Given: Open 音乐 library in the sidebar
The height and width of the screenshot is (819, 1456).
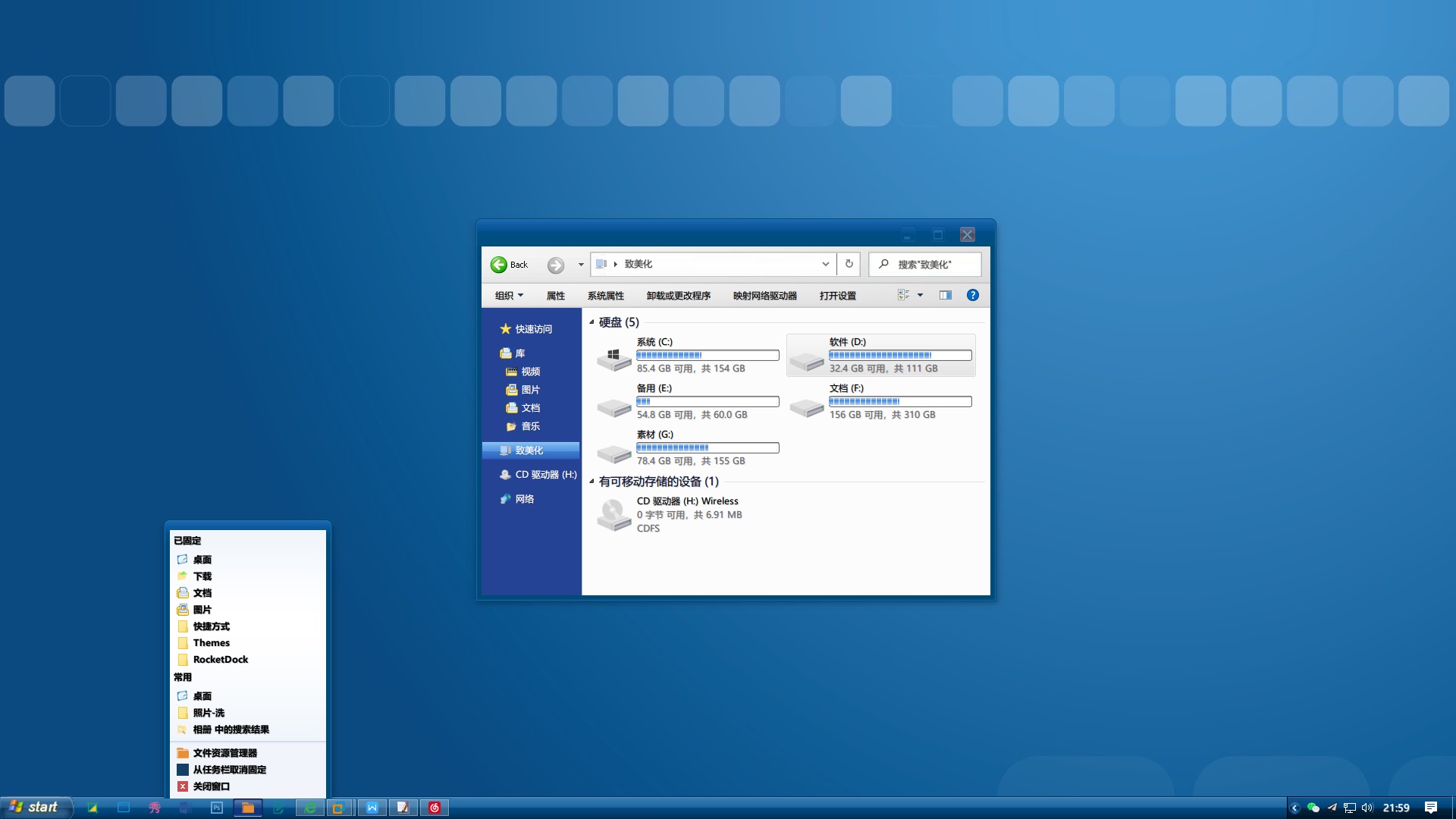Looking at the screenshot, I should click(x=523, y=426).
